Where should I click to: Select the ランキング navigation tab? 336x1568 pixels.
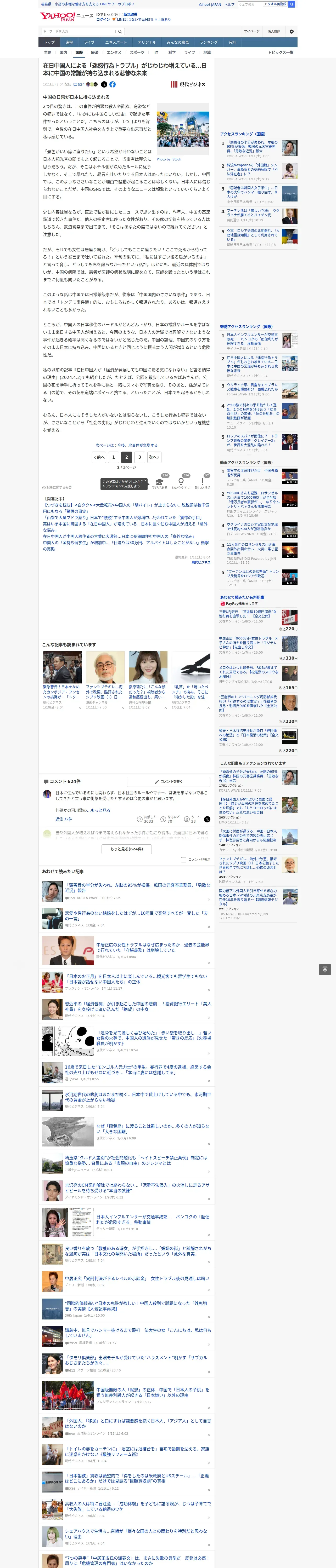[209, 43]
